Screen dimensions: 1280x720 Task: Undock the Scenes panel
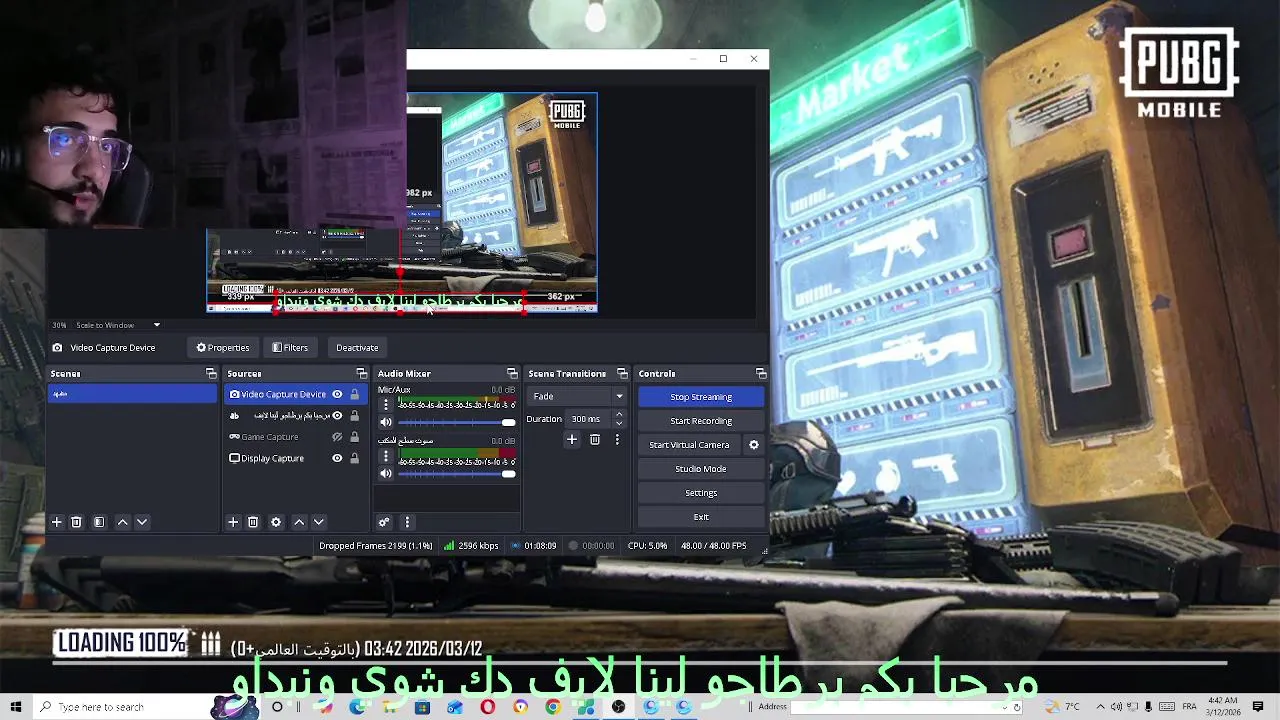(211, 374)
